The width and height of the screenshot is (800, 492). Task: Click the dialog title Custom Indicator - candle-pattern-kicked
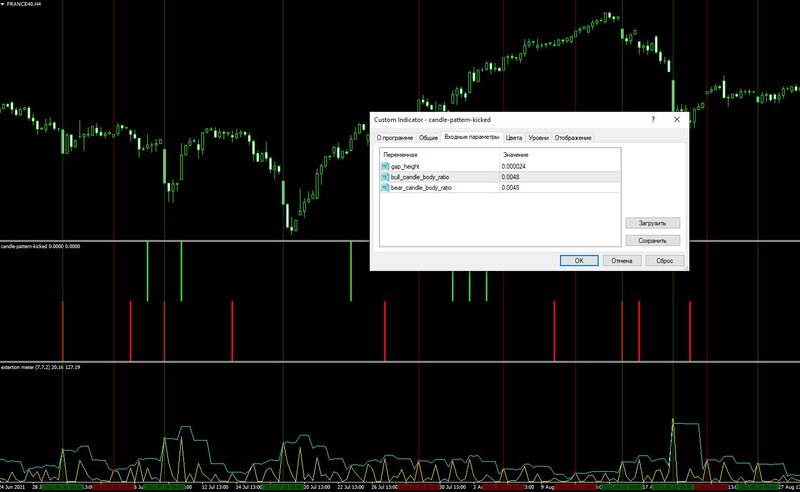[x=432, y=119]
